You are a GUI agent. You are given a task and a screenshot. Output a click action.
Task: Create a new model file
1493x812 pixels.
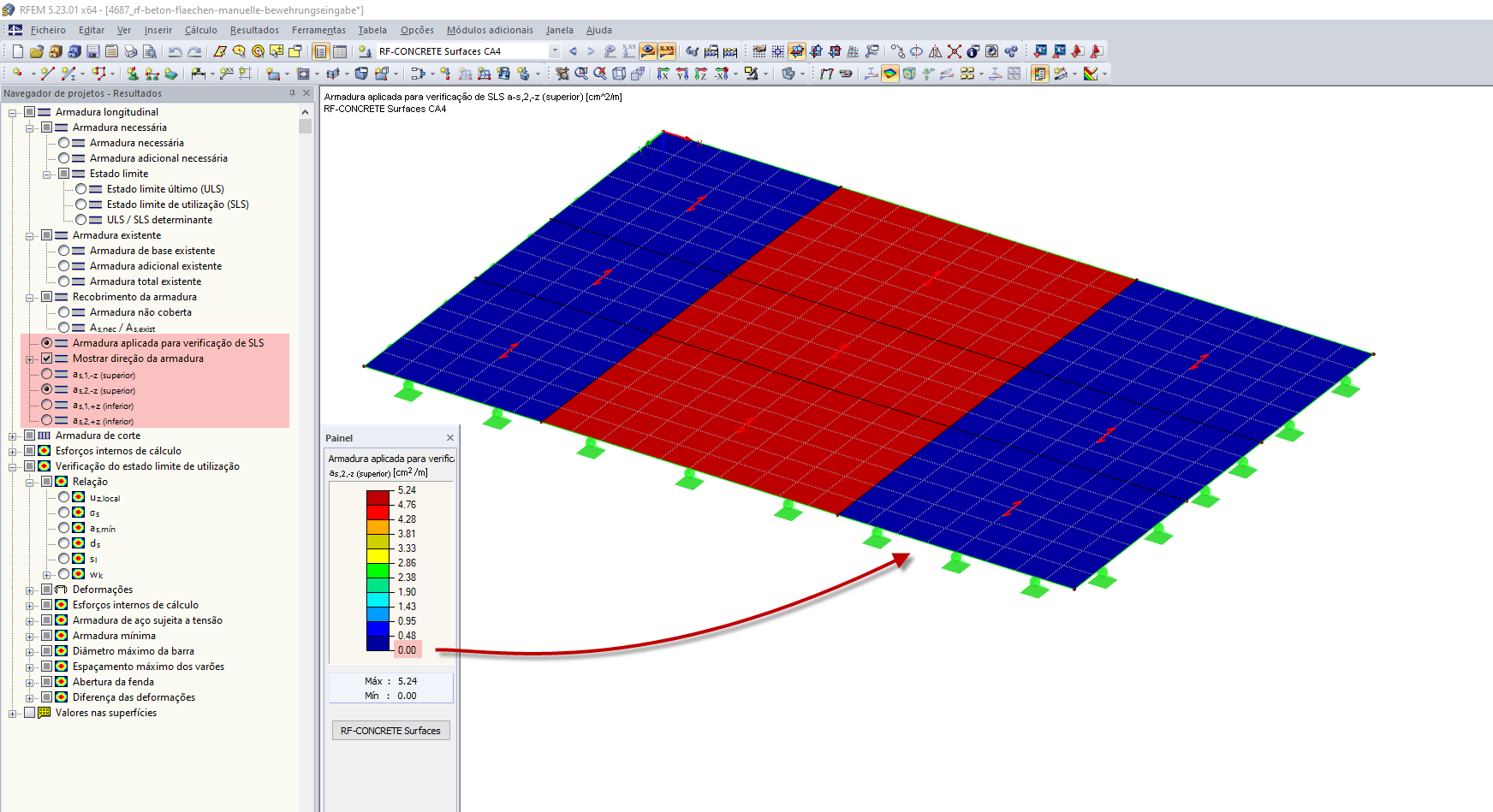click(x=17, y=51)
